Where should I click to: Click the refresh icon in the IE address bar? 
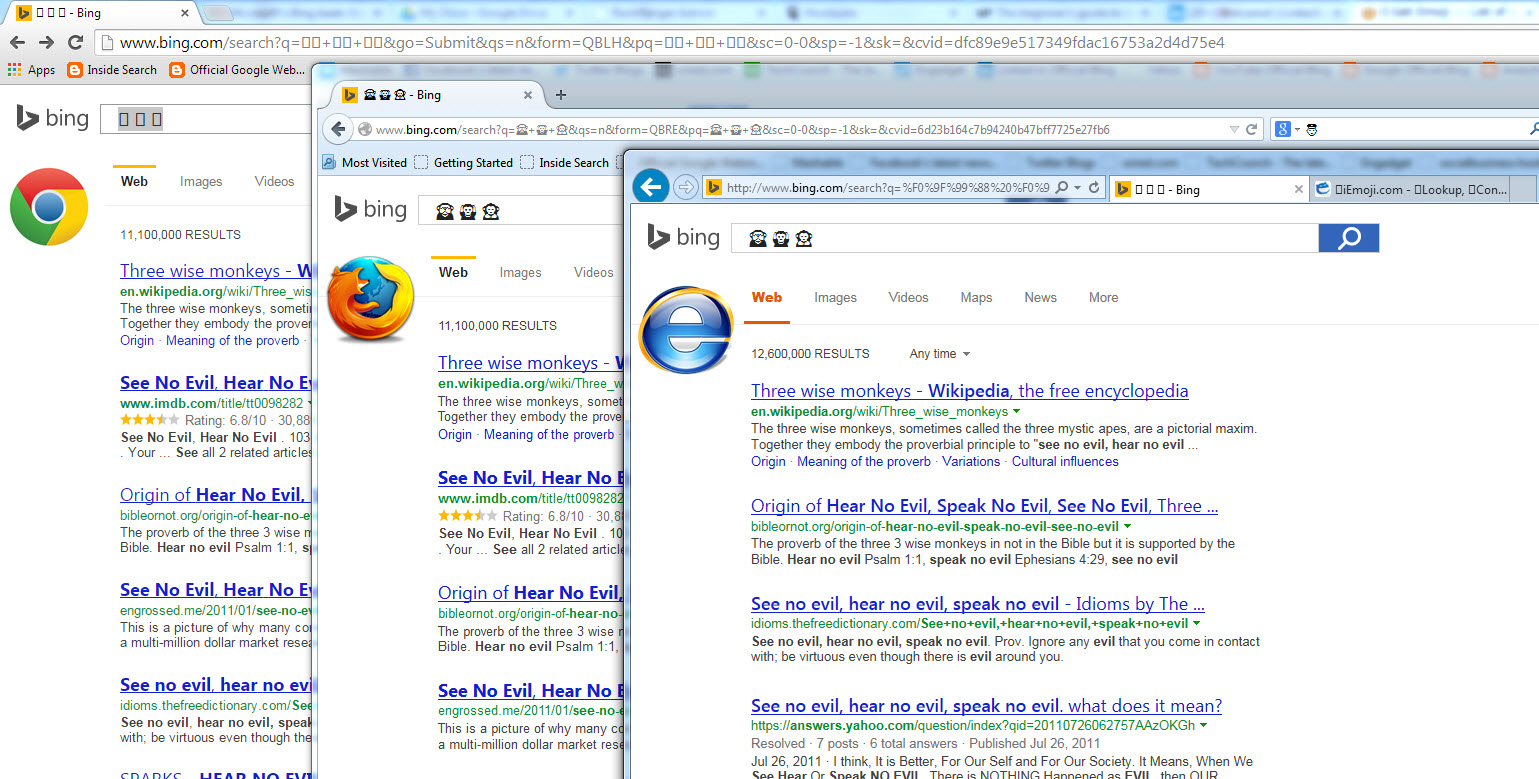pos(1094,188)
